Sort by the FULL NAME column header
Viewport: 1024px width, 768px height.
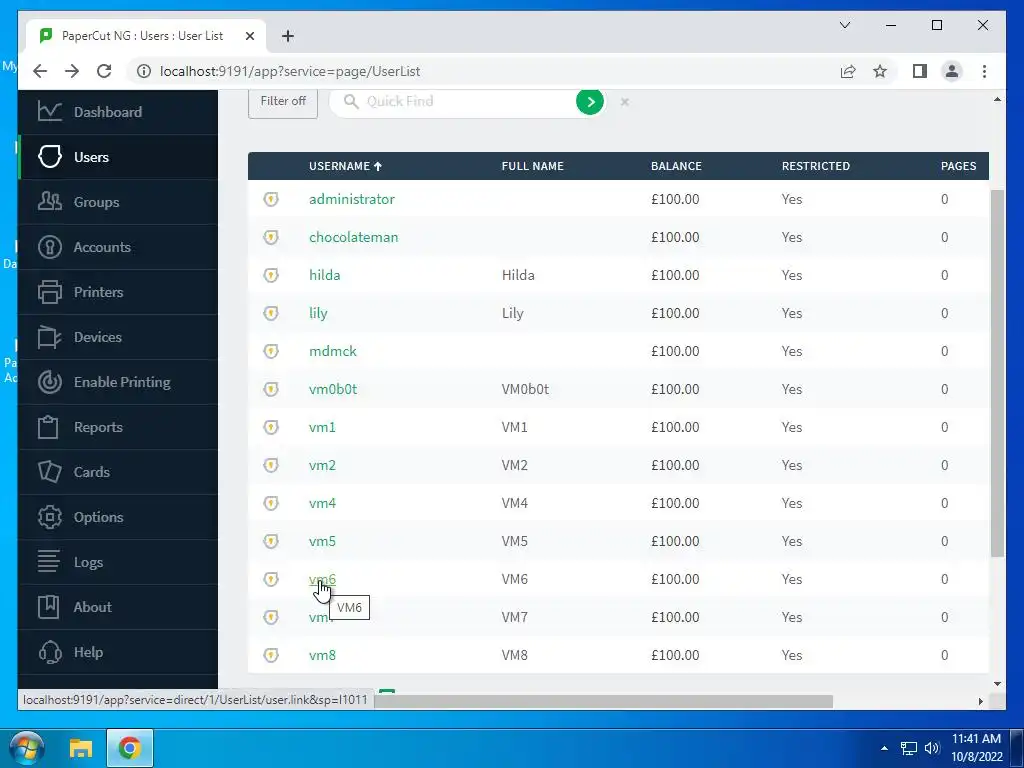(x=532, y=166)
